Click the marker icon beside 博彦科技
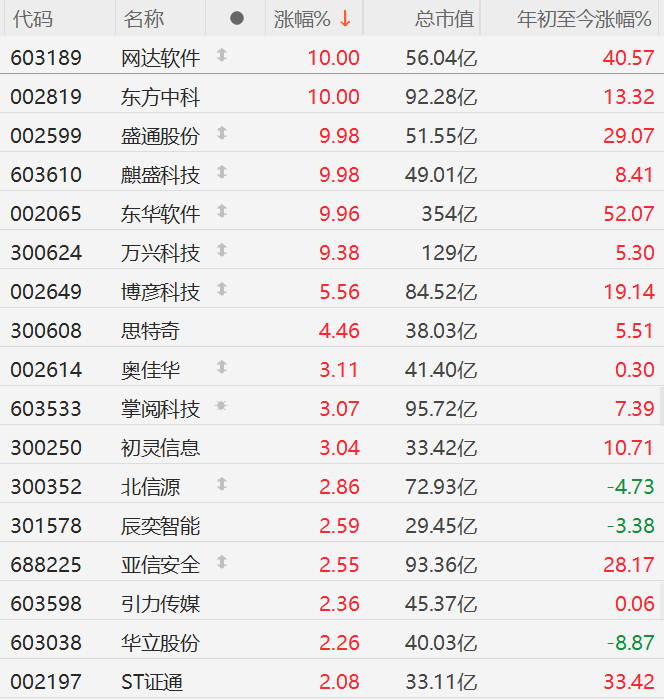664x700 pixels. click(222, 289)
